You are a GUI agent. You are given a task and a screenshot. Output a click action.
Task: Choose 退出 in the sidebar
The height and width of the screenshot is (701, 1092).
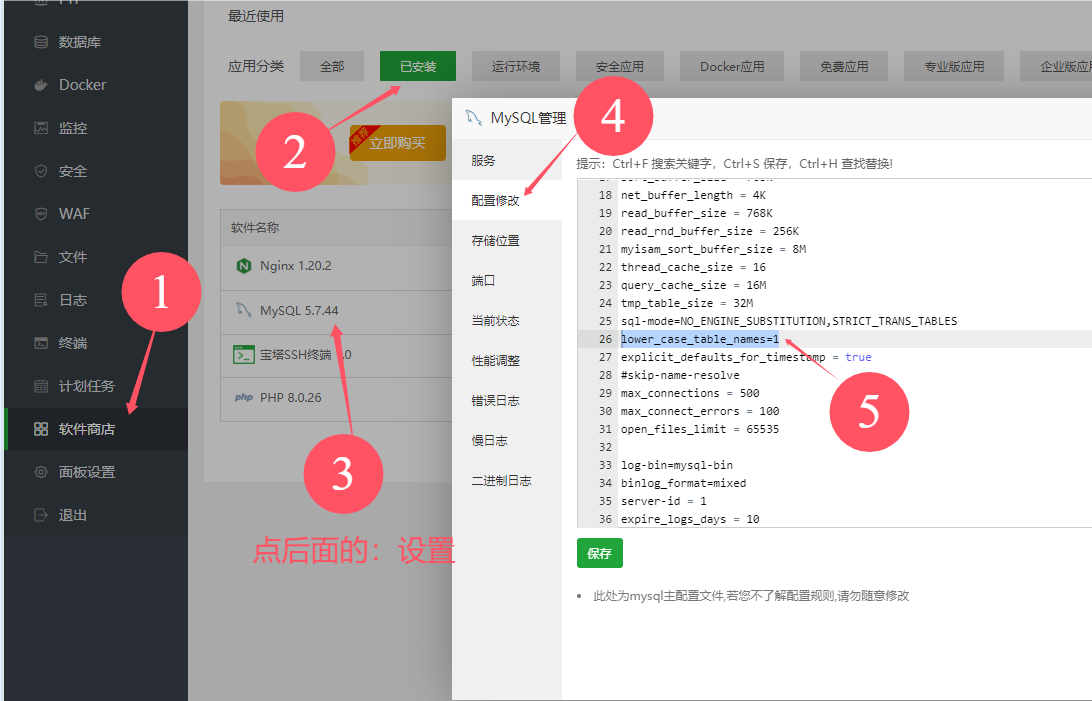[x=72, y=515]
